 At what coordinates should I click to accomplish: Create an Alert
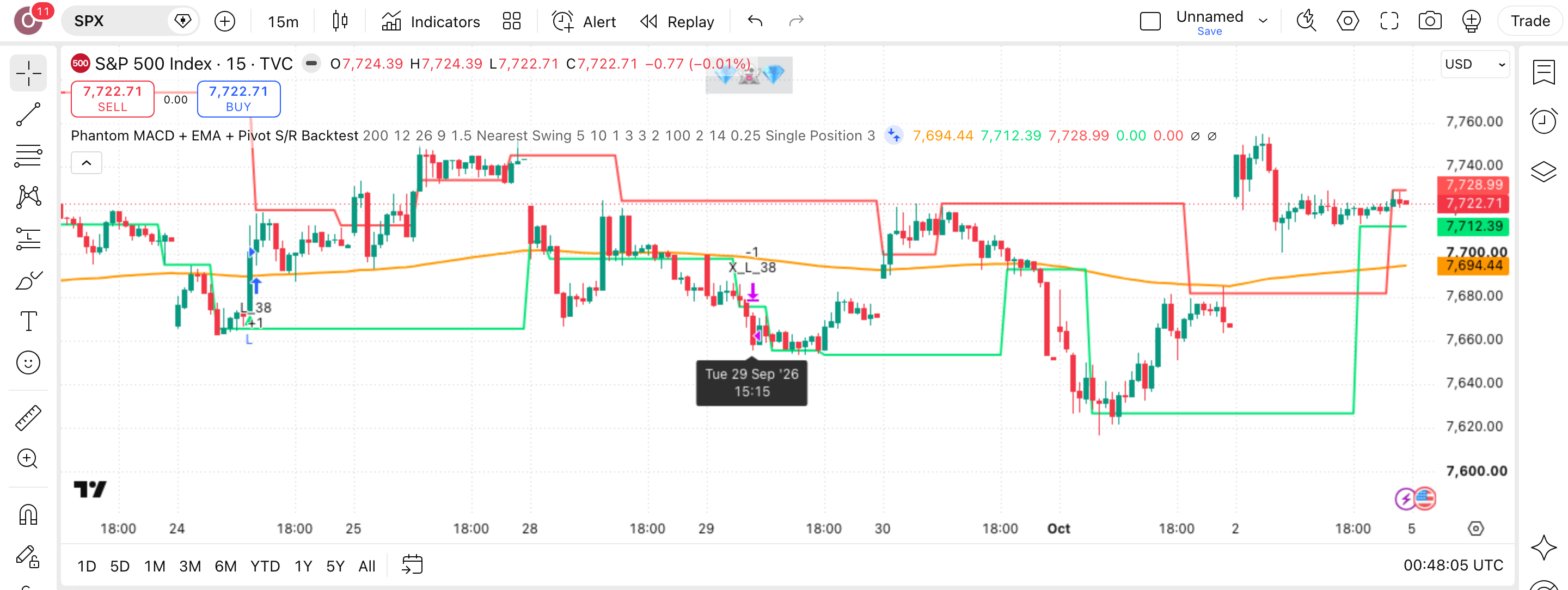pyautogui.click(x=584, y=21)
